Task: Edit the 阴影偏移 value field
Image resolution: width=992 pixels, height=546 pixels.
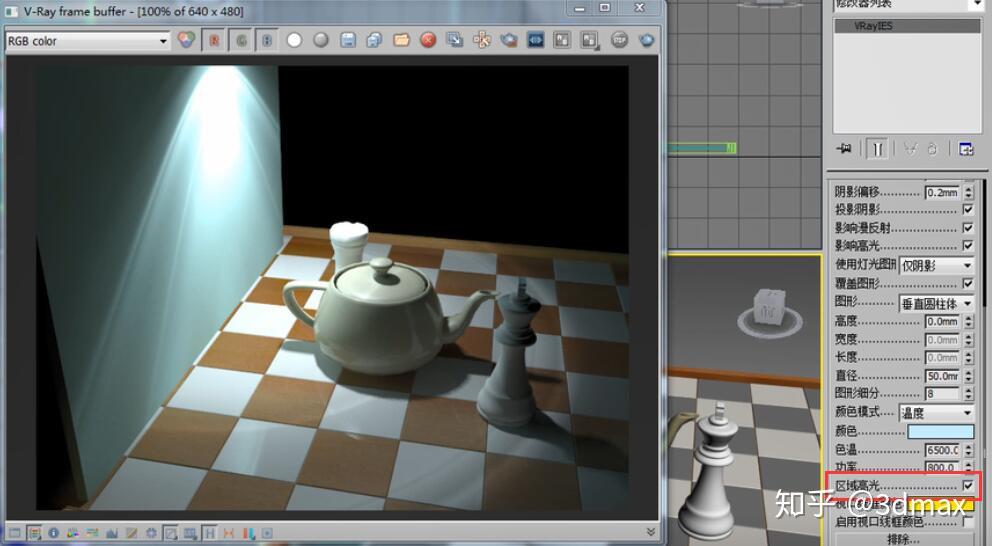Action: tap(943, 192)
